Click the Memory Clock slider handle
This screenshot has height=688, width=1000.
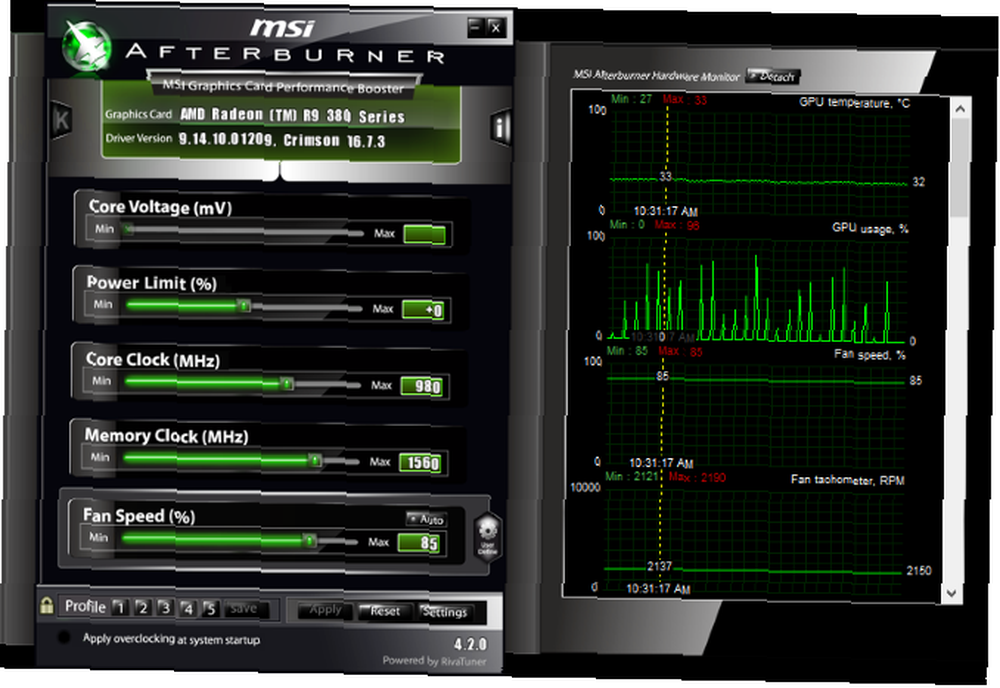pyautogui.click(x=315, y=460)
